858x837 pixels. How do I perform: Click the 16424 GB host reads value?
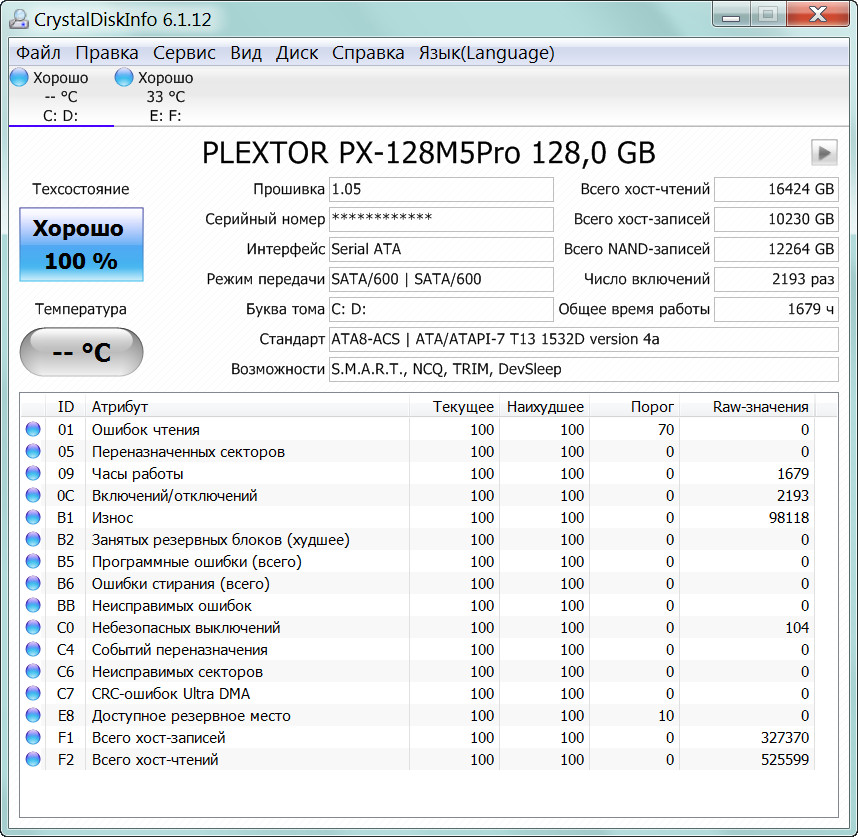(x=776, y=189)
